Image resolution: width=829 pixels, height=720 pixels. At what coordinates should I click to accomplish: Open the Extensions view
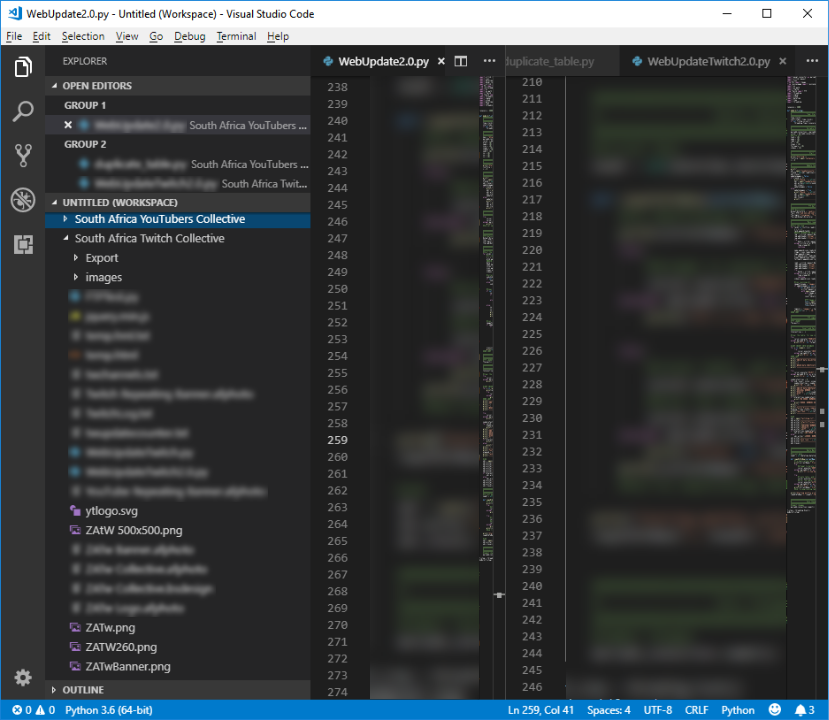pos(23,244)
